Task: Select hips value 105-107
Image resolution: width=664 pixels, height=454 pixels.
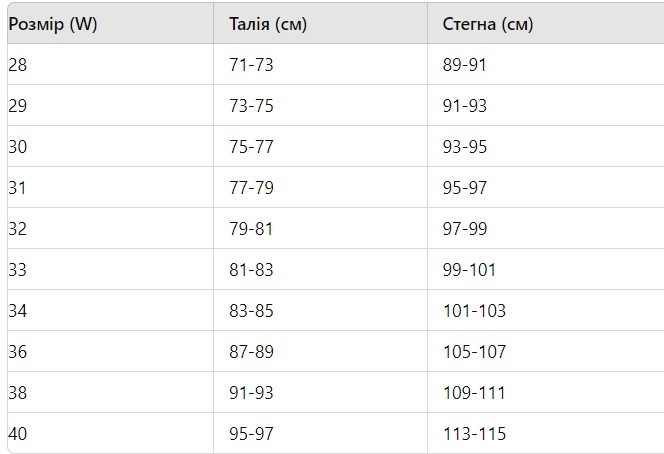Action: 474,352
